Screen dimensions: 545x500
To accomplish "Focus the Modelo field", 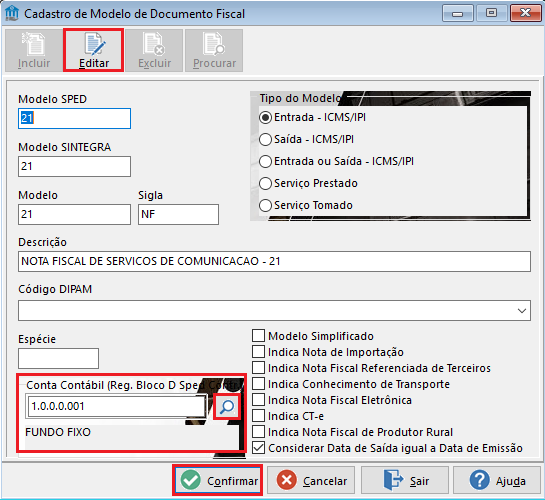I will (74, 214).
